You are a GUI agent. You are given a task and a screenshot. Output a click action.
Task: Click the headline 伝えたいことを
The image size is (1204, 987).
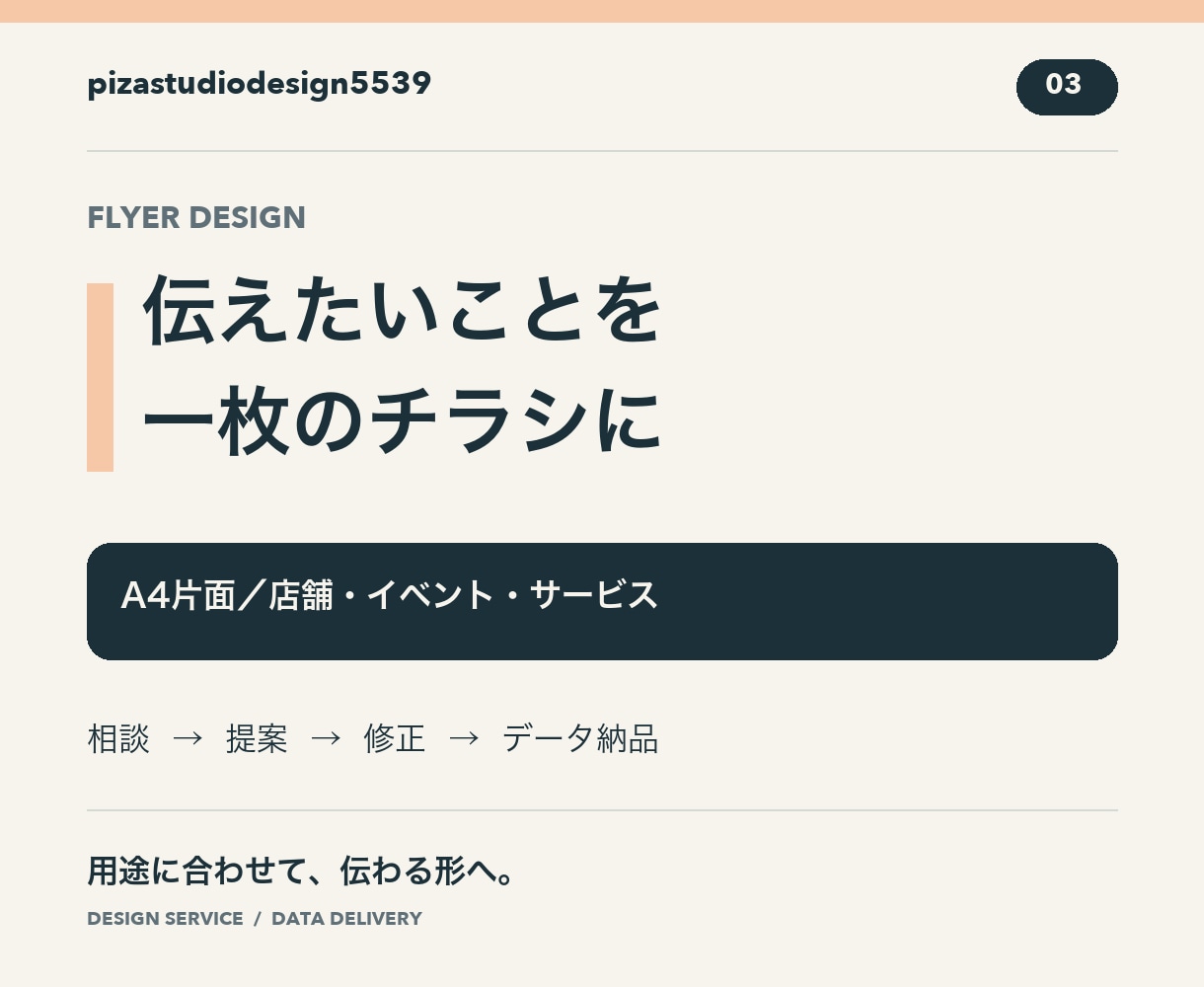click(x=403, y=310)
